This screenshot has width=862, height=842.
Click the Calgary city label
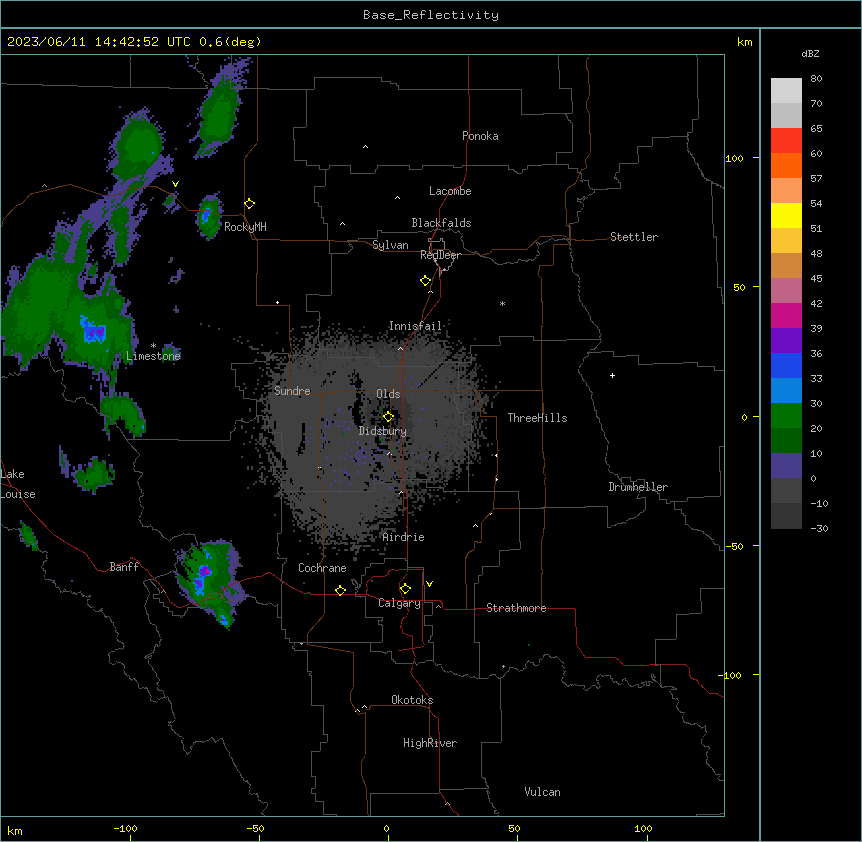(399, 603)
